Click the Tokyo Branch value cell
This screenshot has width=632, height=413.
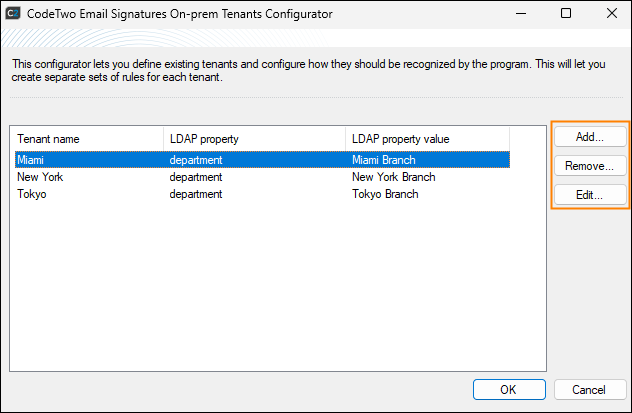pyautogui.click(x=385, y=194)
